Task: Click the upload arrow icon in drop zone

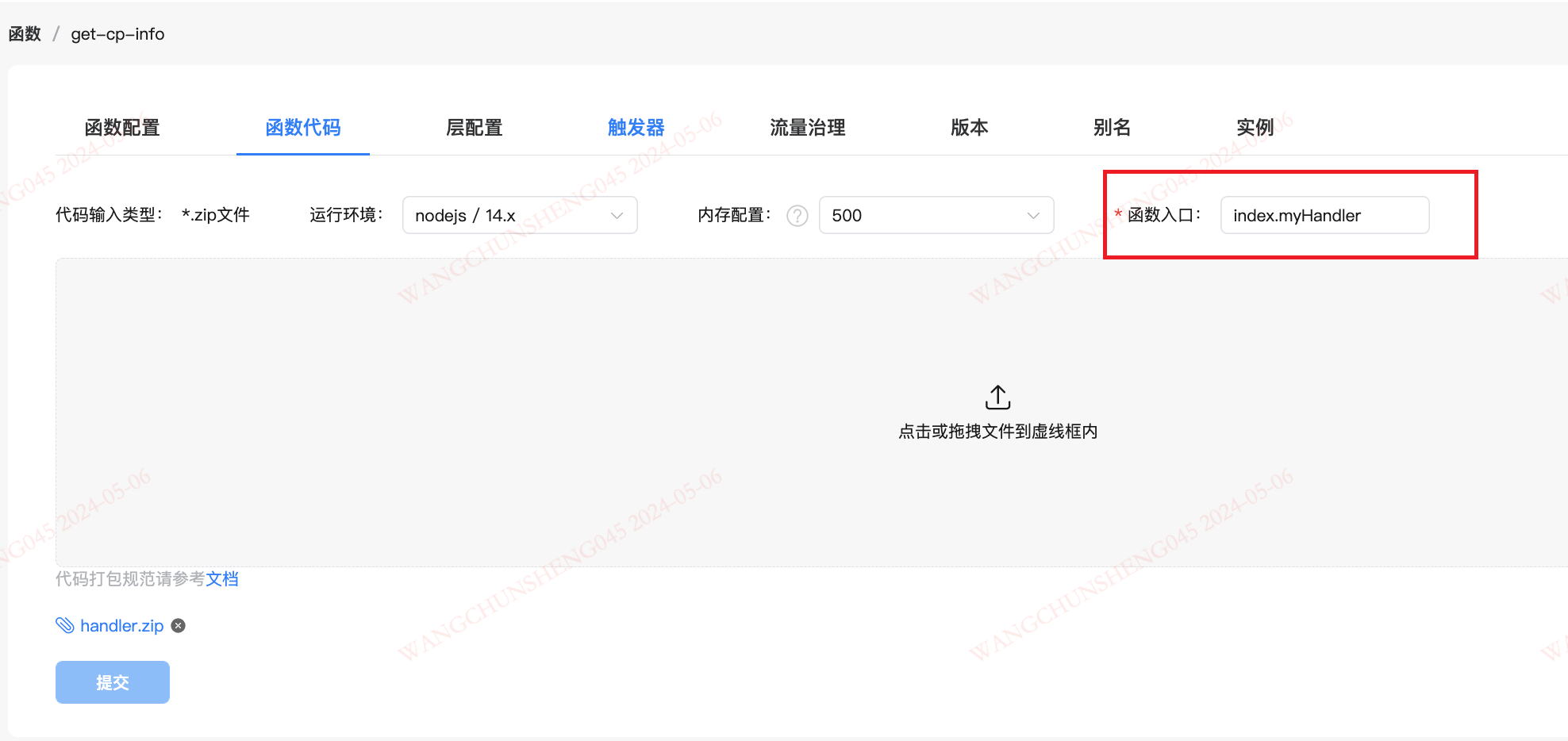Action: (x=997, y=397)
